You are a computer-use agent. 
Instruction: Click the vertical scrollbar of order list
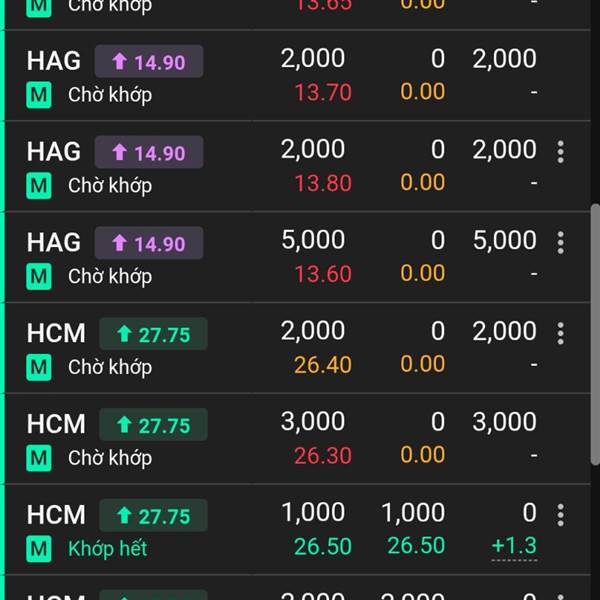(x=595, y=335)
